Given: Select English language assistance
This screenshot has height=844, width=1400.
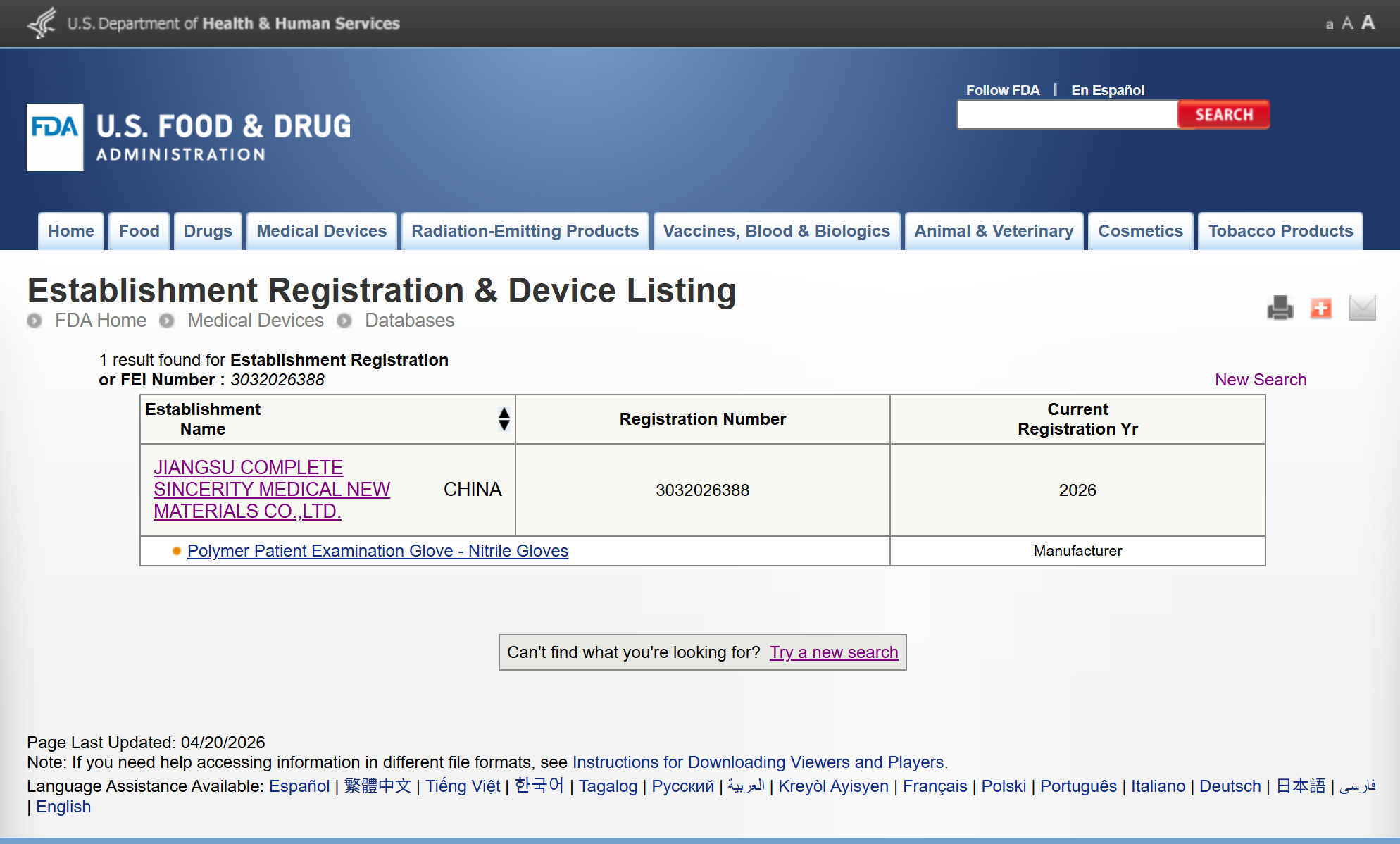Looking at the screenshot, I should [63, 807].
